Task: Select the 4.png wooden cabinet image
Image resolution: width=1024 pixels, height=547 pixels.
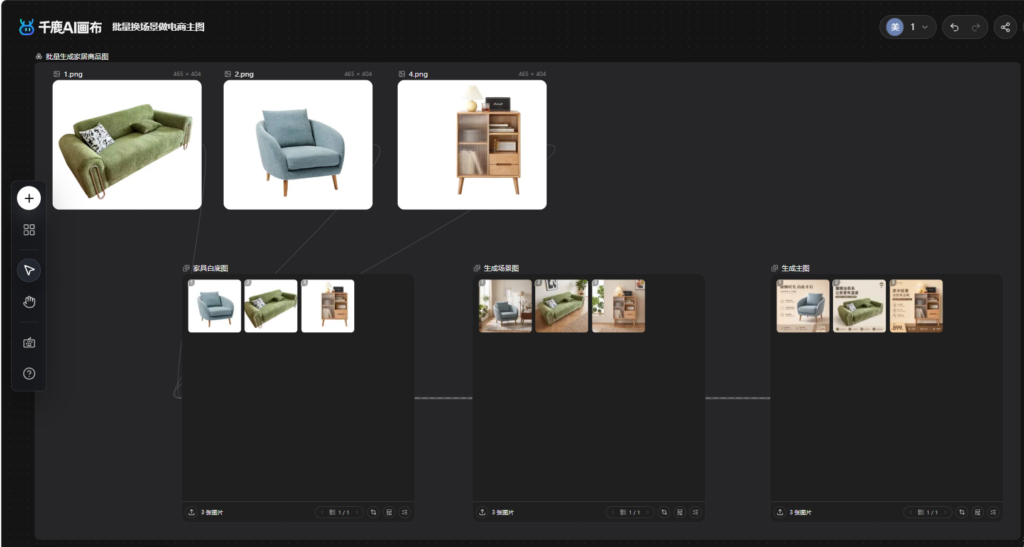Action: click(472, 145)
